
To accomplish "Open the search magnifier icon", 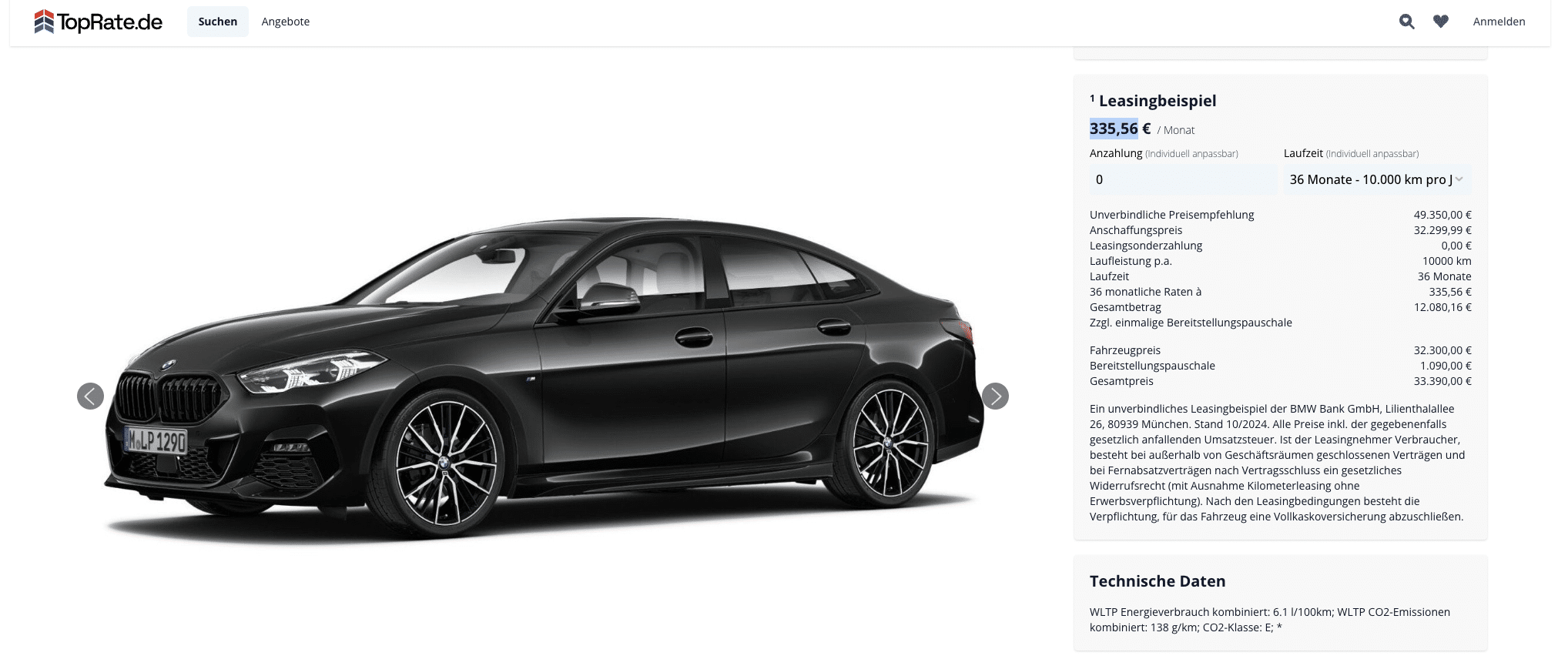I will point(1406,22).
